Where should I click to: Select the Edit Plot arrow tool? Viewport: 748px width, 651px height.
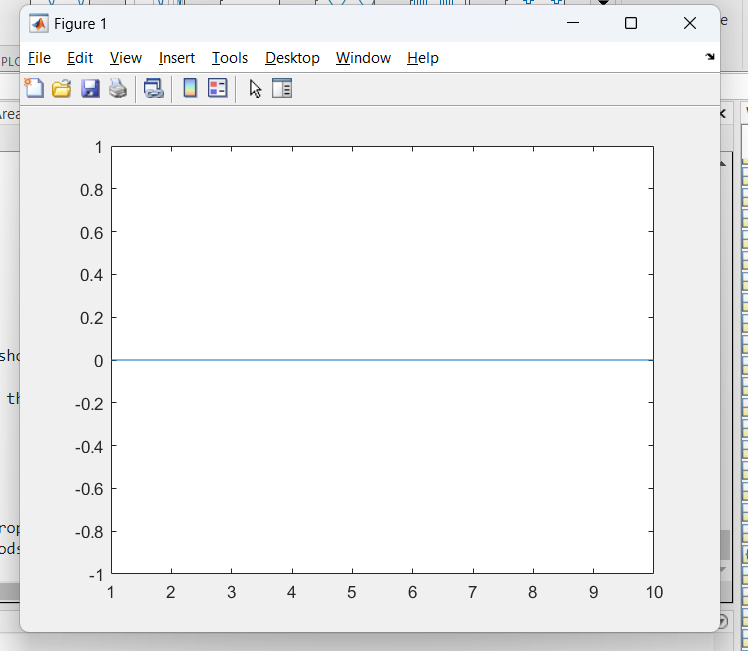point(255,89)
